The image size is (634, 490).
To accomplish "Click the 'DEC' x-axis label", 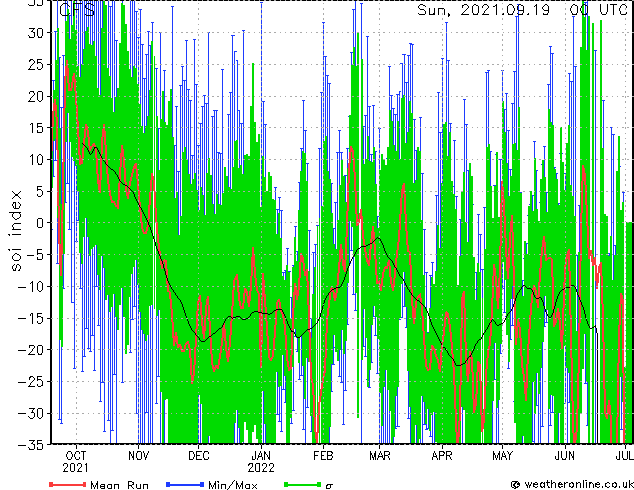I will (x=199, y=456).
